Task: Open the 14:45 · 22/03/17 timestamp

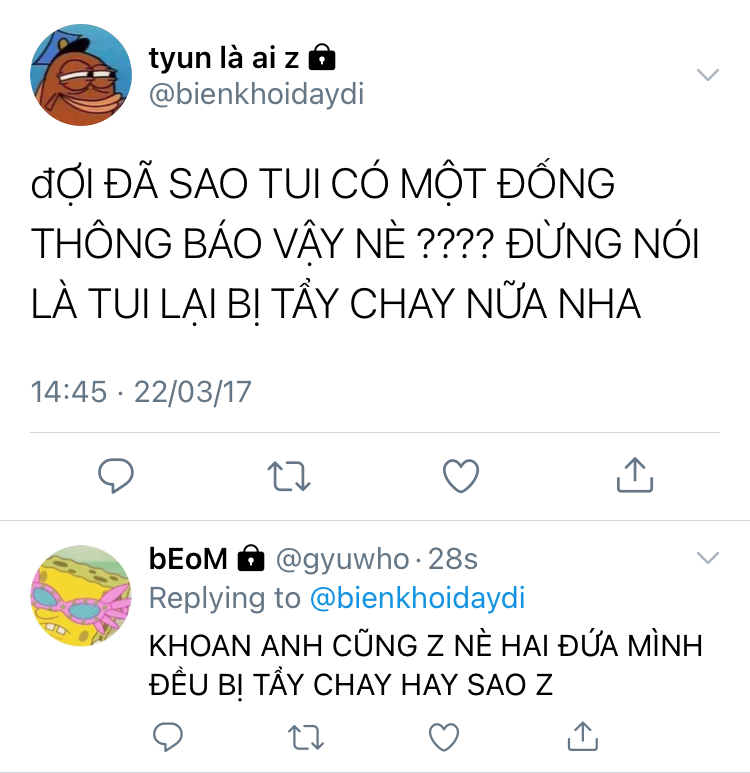Action: pyautogui.click(x=141, y=392)
